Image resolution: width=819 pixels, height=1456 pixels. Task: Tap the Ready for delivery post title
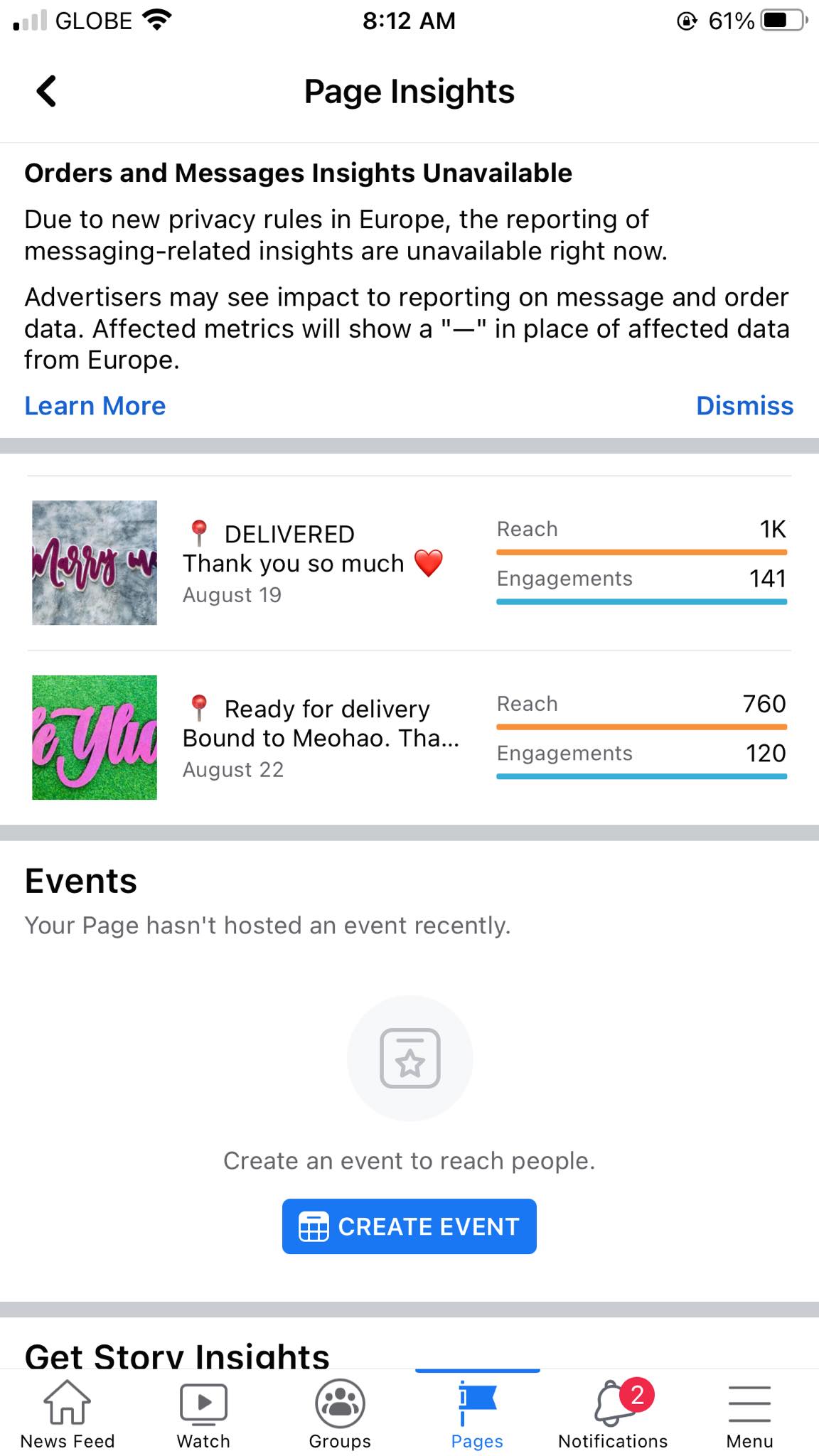pos(321,723)
